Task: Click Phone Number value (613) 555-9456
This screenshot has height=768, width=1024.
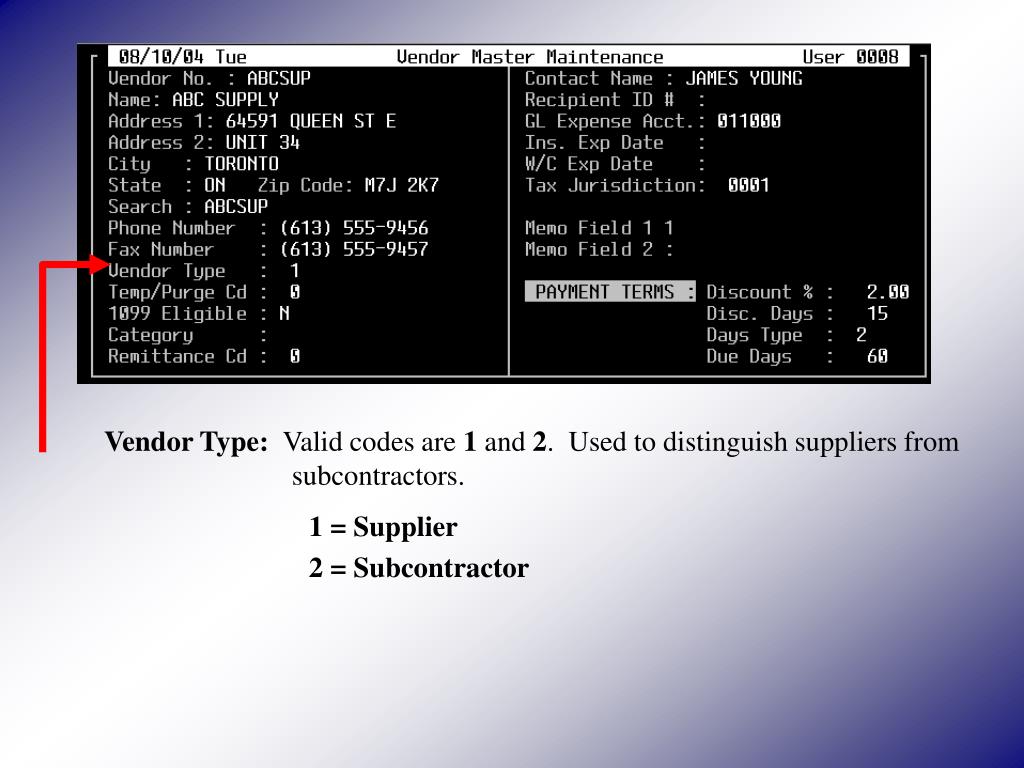Action: (353, 228)
